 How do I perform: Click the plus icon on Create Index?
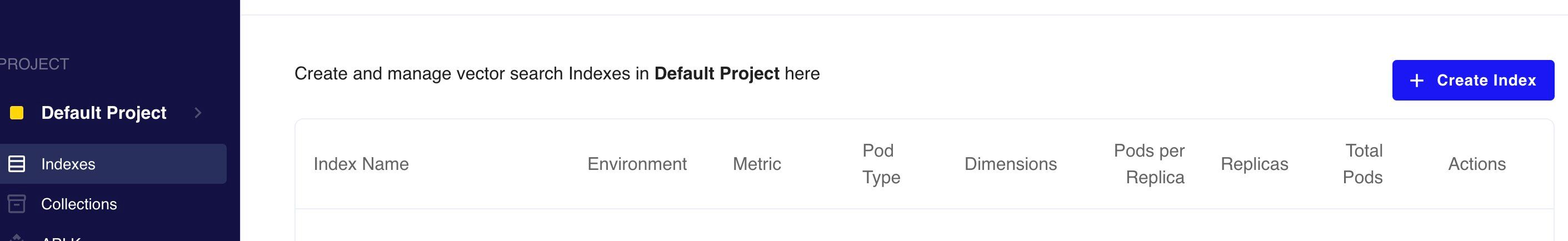1416,81
